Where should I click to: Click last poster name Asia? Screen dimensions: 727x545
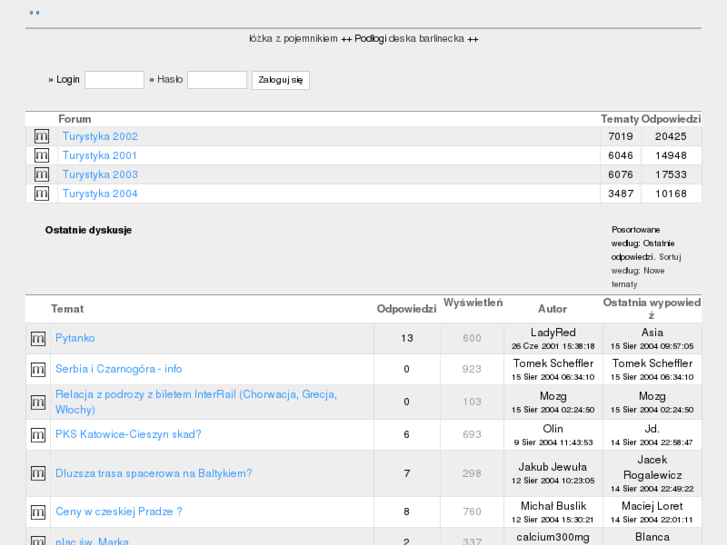pos(652,333)
